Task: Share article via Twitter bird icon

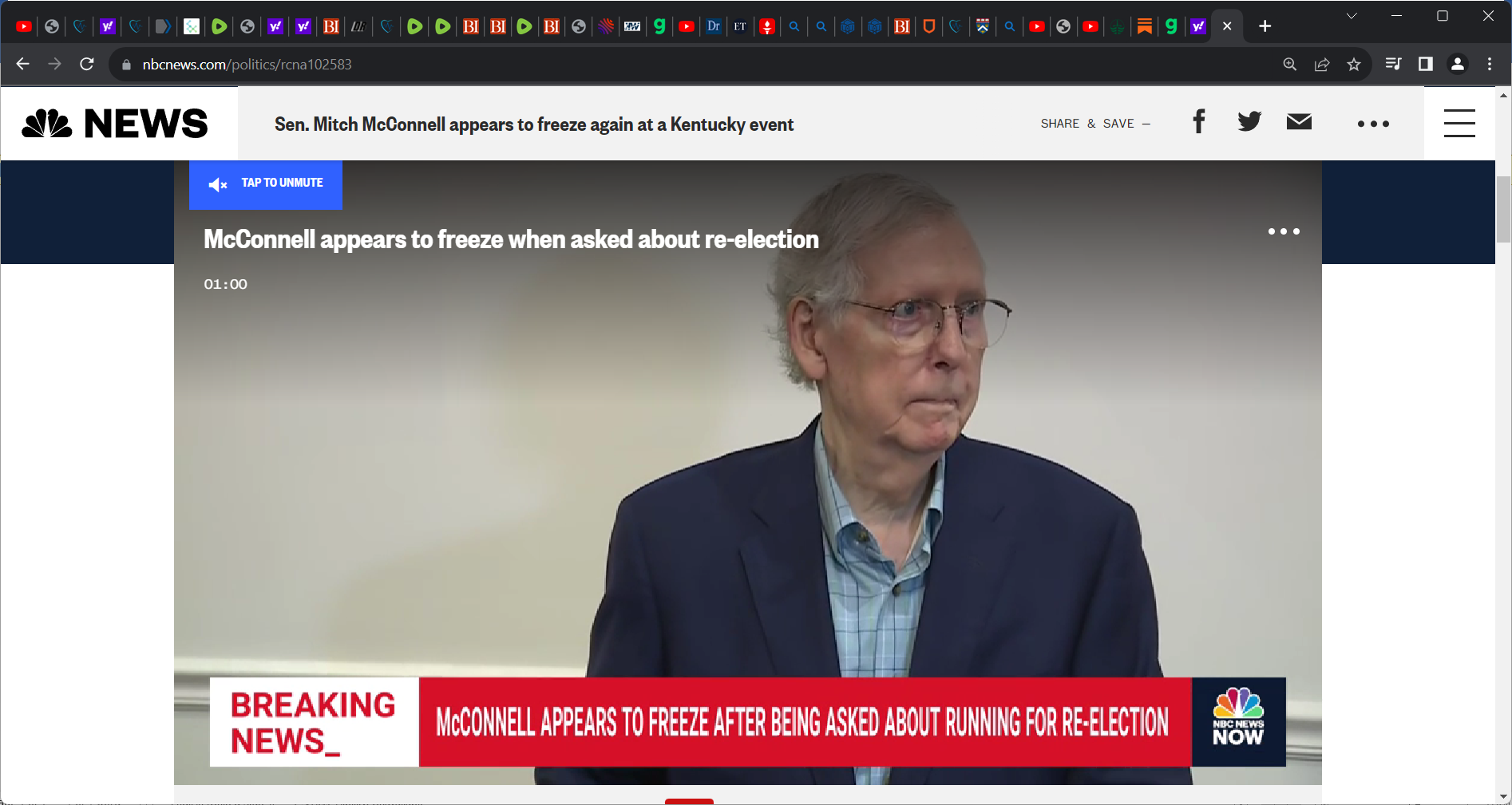Action: tap(1249, 121)
